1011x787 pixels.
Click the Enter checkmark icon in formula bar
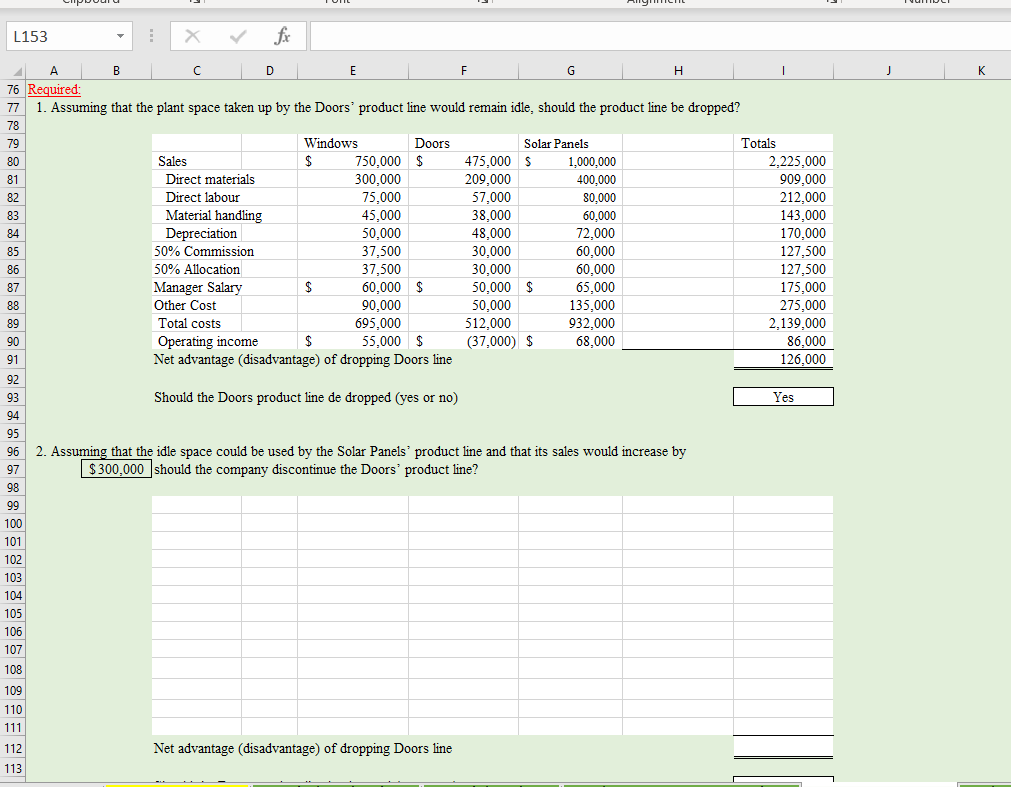(238, 36)
